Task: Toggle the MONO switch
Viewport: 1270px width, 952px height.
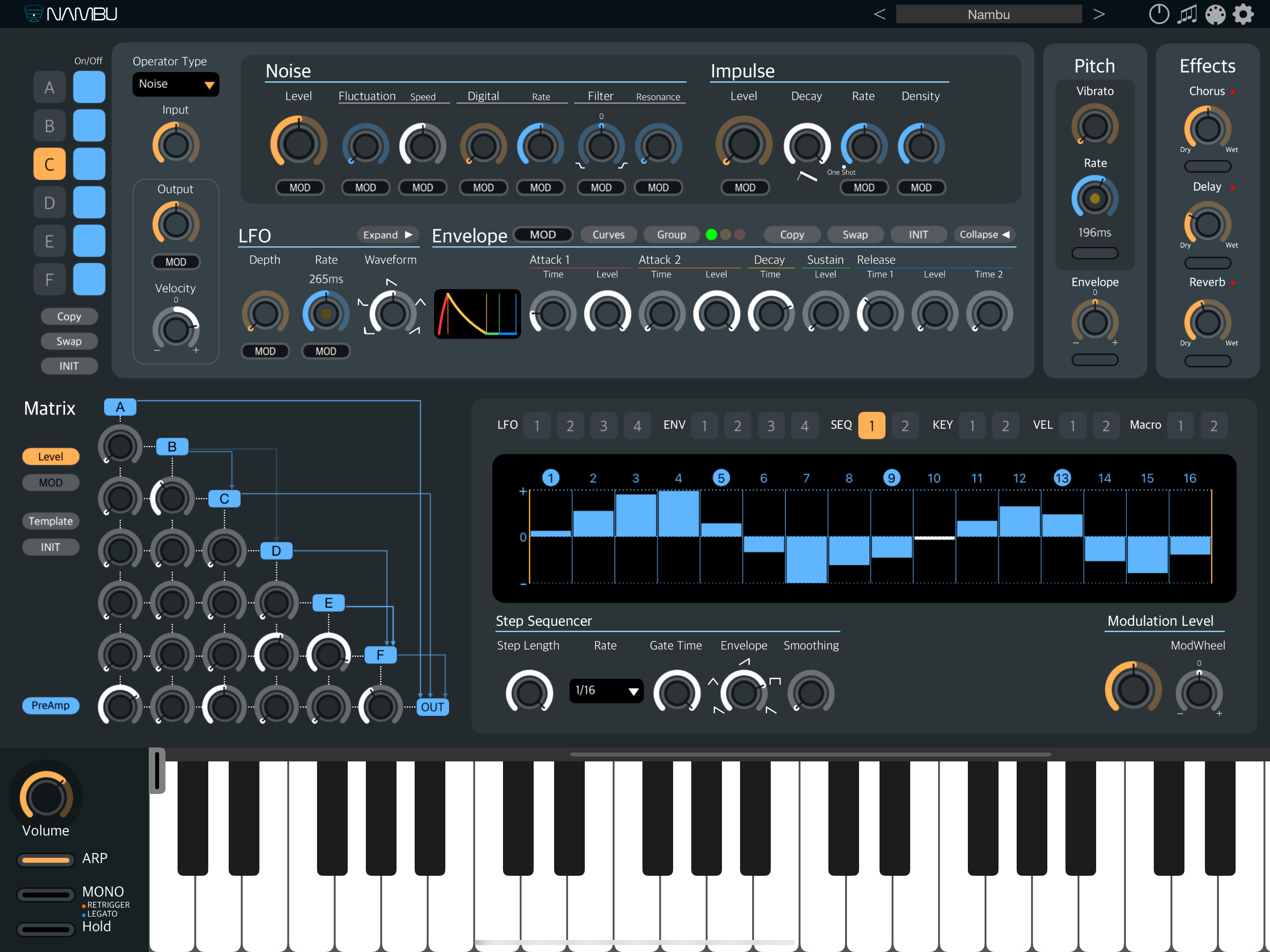Action: point(46,894)
